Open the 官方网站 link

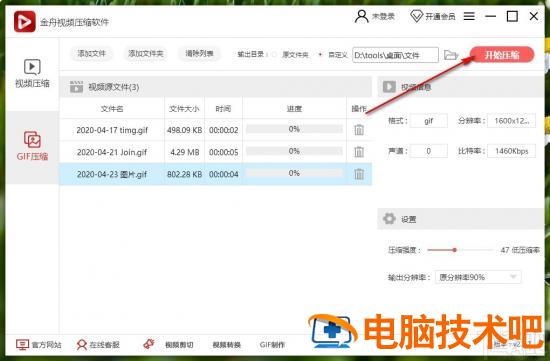[x=46, y=345]
